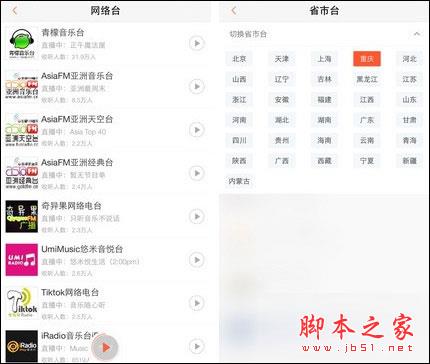Tap the floating orange play button

(x=105, y=347)
